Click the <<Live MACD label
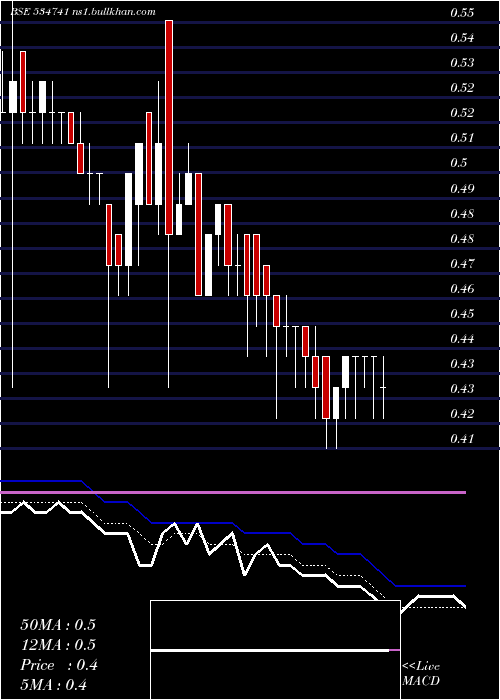The height and width of the screenshot is (700, 500). (421, 674)
